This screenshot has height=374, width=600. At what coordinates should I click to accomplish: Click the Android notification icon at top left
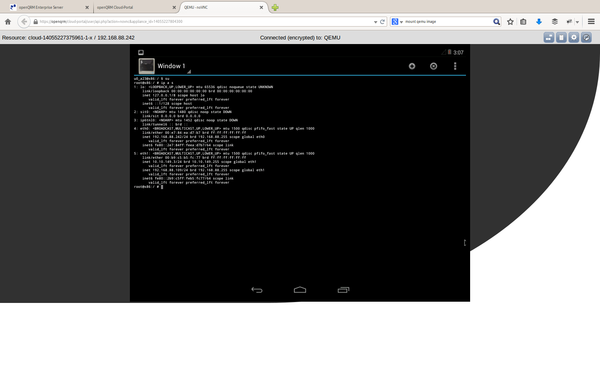tap(141, 52)
